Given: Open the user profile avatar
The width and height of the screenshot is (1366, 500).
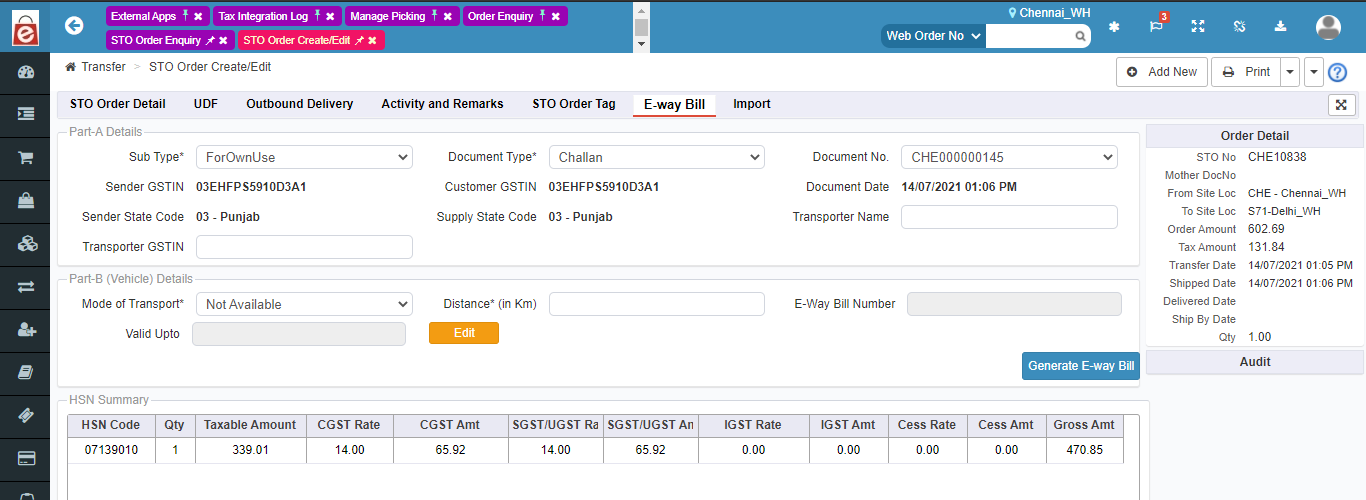Looking at the screenshot, I should click(x=1328, y=27).
